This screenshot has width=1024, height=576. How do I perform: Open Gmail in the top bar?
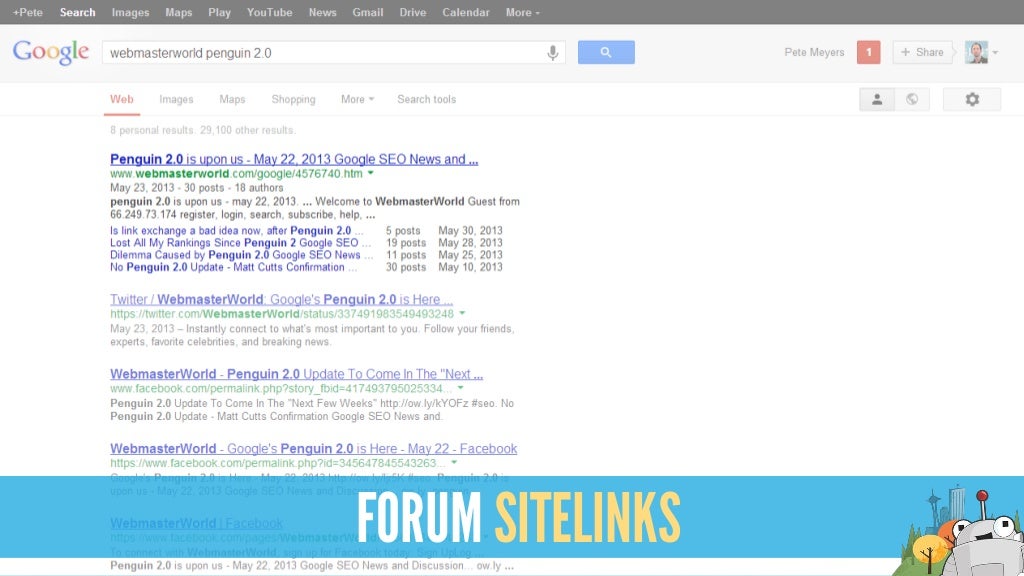point(368,12)
